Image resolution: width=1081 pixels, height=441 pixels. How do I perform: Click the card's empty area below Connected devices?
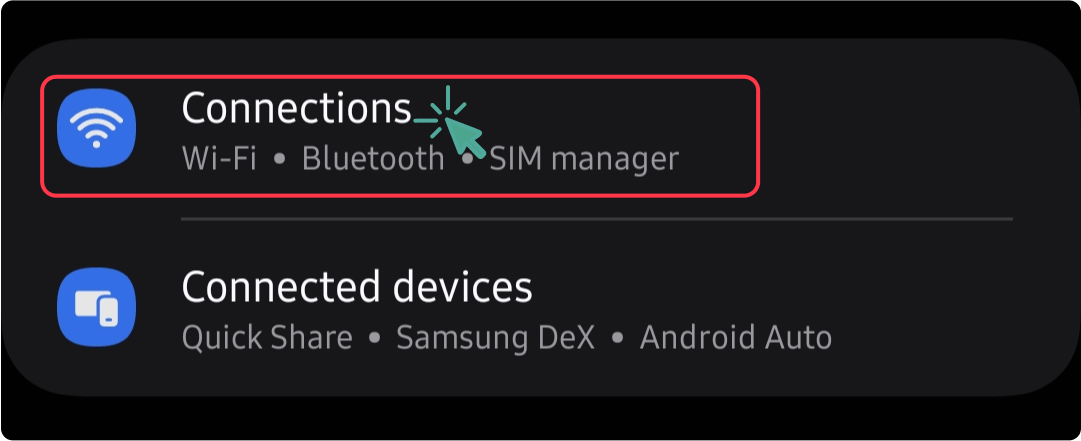click(x=540, y=378)
